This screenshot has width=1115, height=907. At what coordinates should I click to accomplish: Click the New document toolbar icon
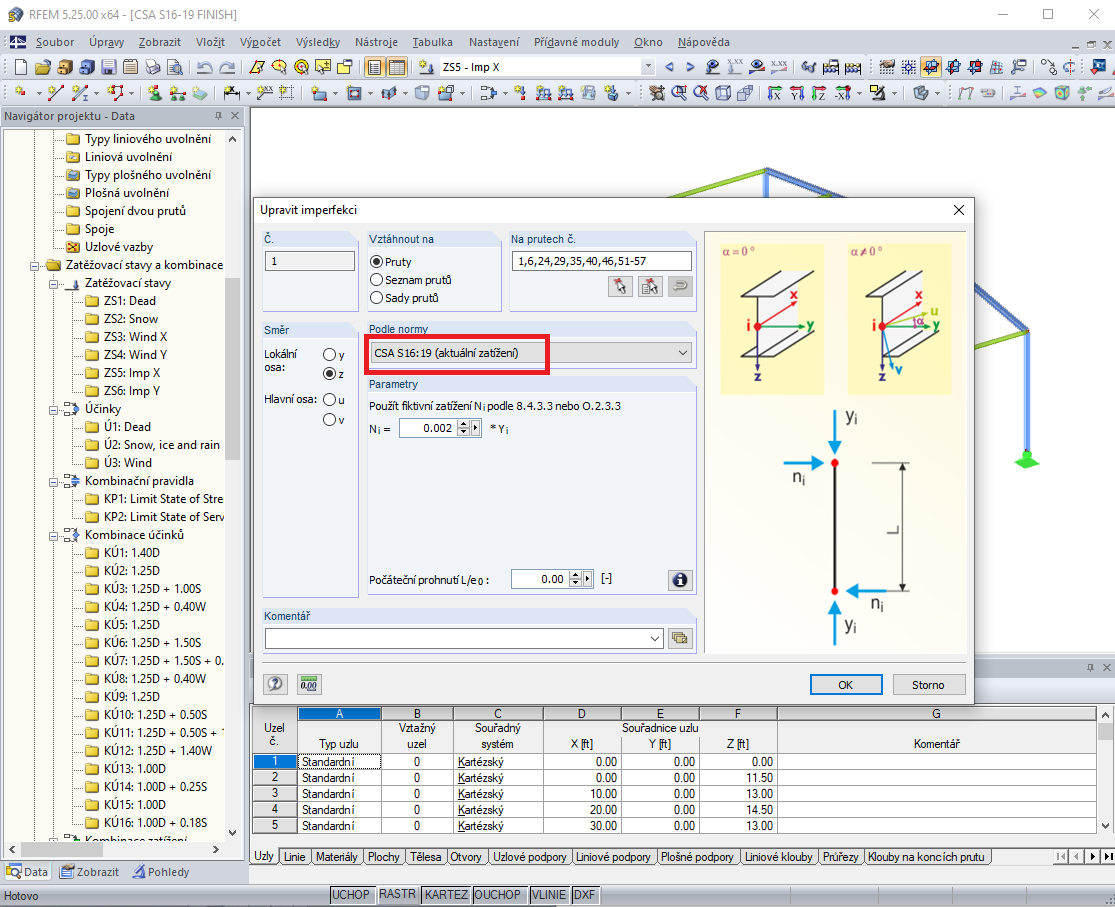click(x=21, y=67)
